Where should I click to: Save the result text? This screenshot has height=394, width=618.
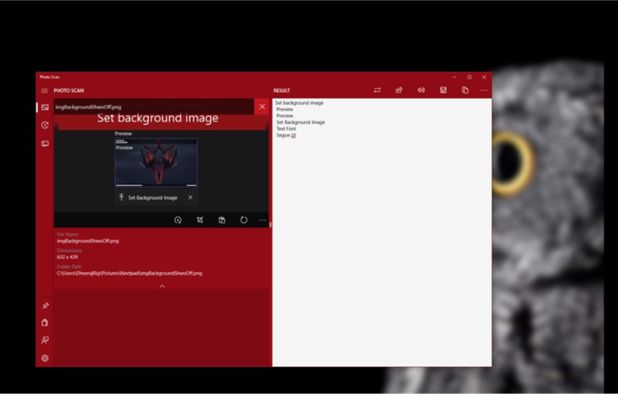[x=443, y=90]
